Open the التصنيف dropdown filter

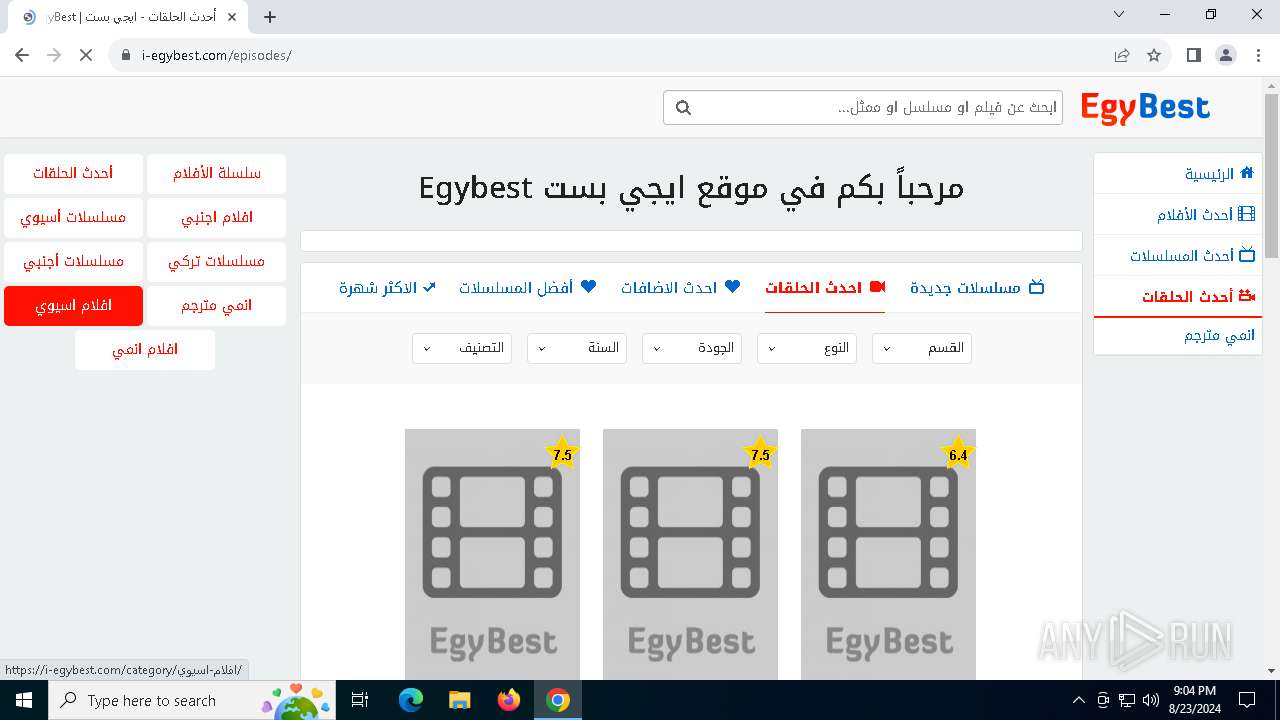click(462, 348)
